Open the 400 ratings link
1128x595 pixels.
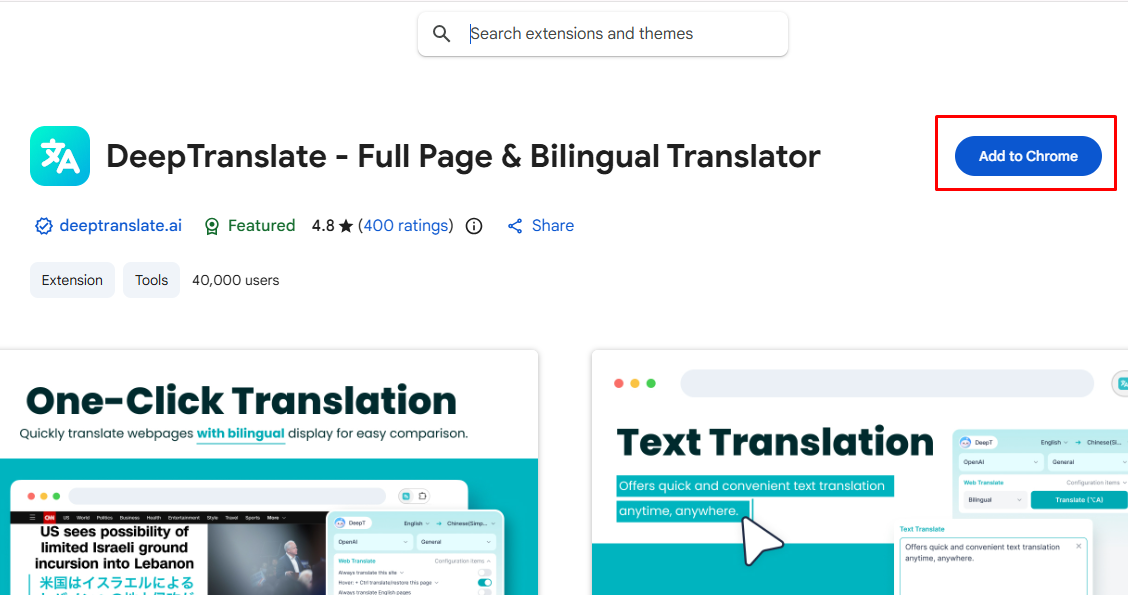pyautogui.click(x=406, y=226)
